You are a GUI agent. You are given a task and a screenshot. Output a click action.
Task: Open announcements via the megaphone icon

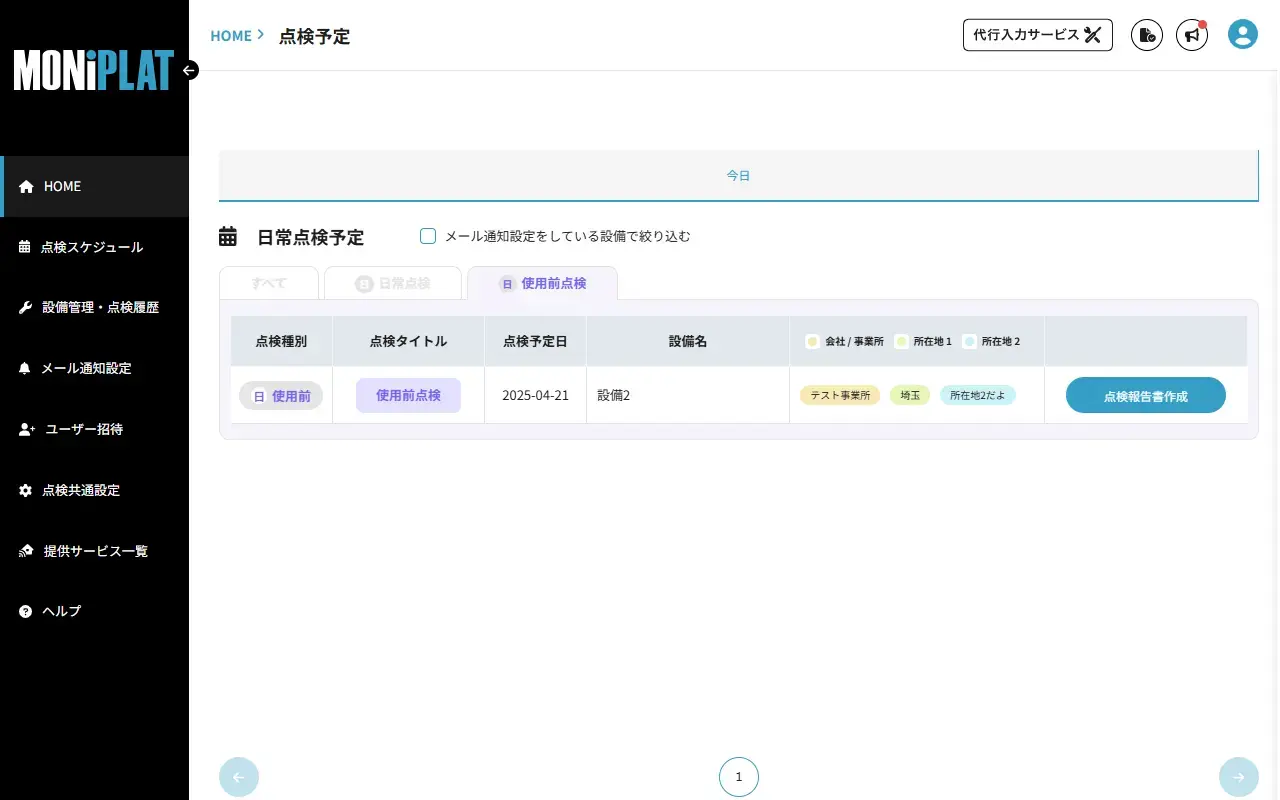point(1191,34)
